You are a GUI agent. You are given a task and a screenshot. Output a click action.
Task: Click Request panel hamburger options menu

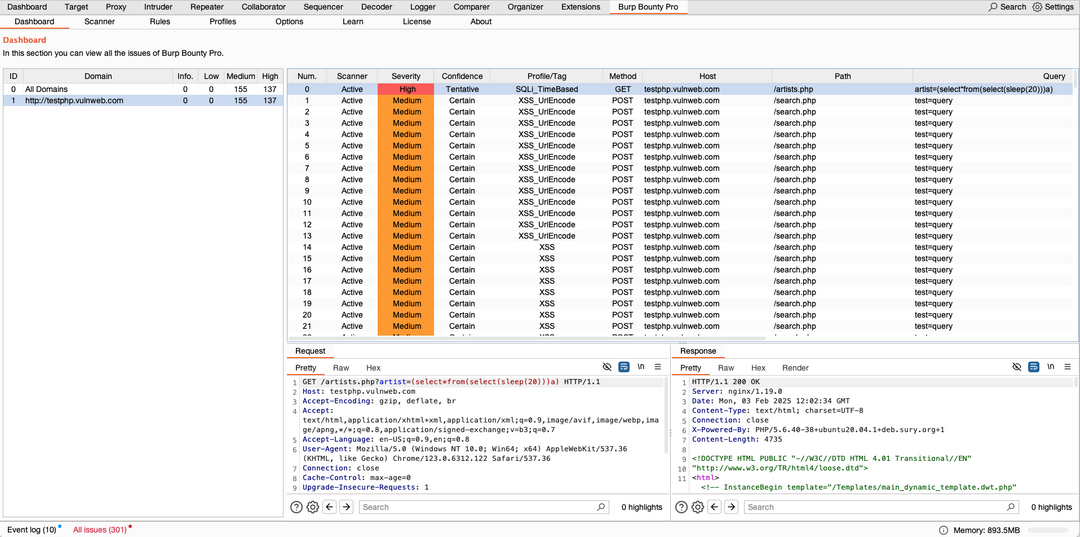click(657, 367)
